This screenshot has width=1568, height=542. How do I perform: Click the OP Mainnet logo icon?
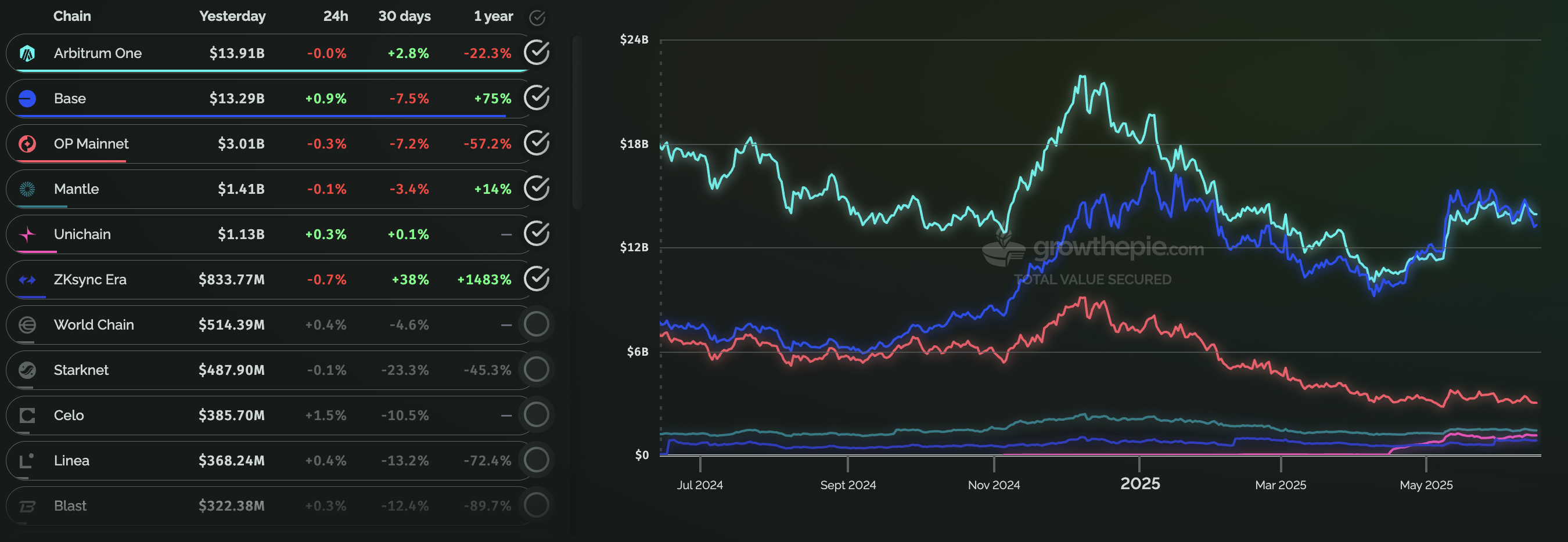(27, 144)
